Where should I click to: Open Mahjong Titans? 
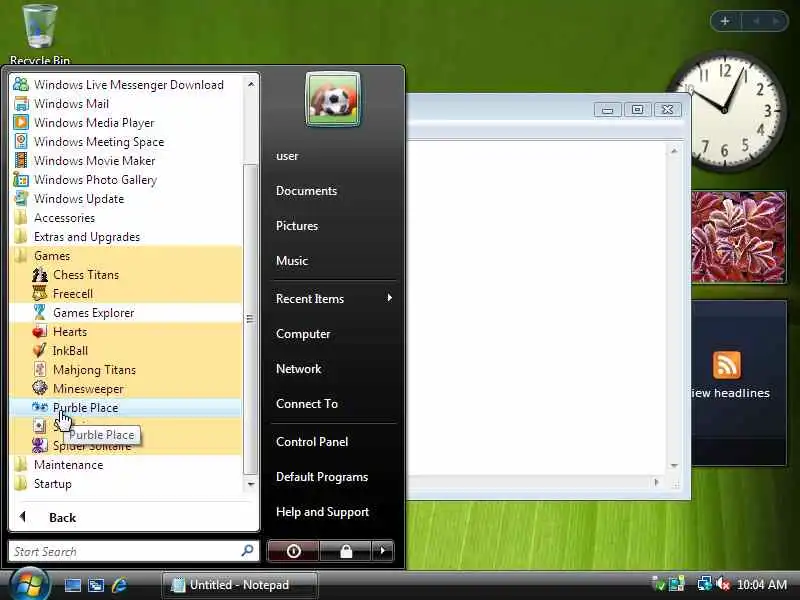coord(126,369)
